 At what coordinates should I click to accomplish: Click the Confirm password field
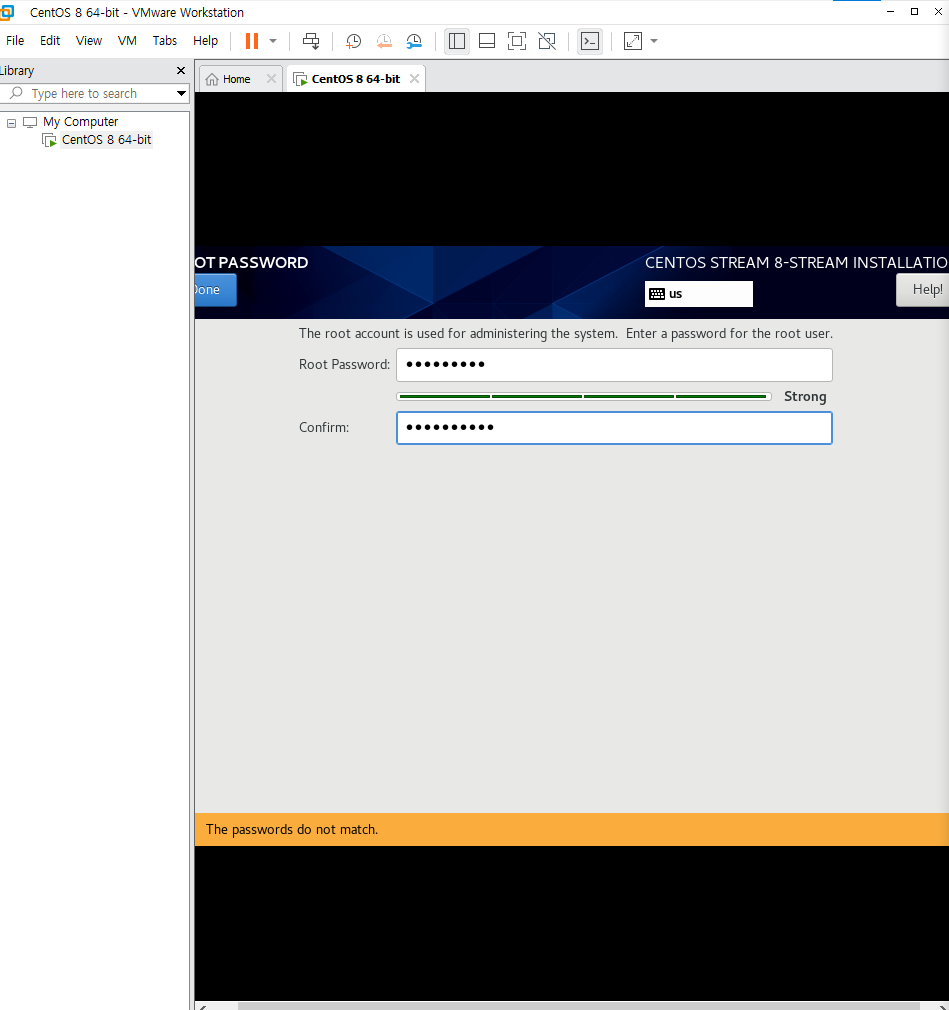(x=614, y=428)
